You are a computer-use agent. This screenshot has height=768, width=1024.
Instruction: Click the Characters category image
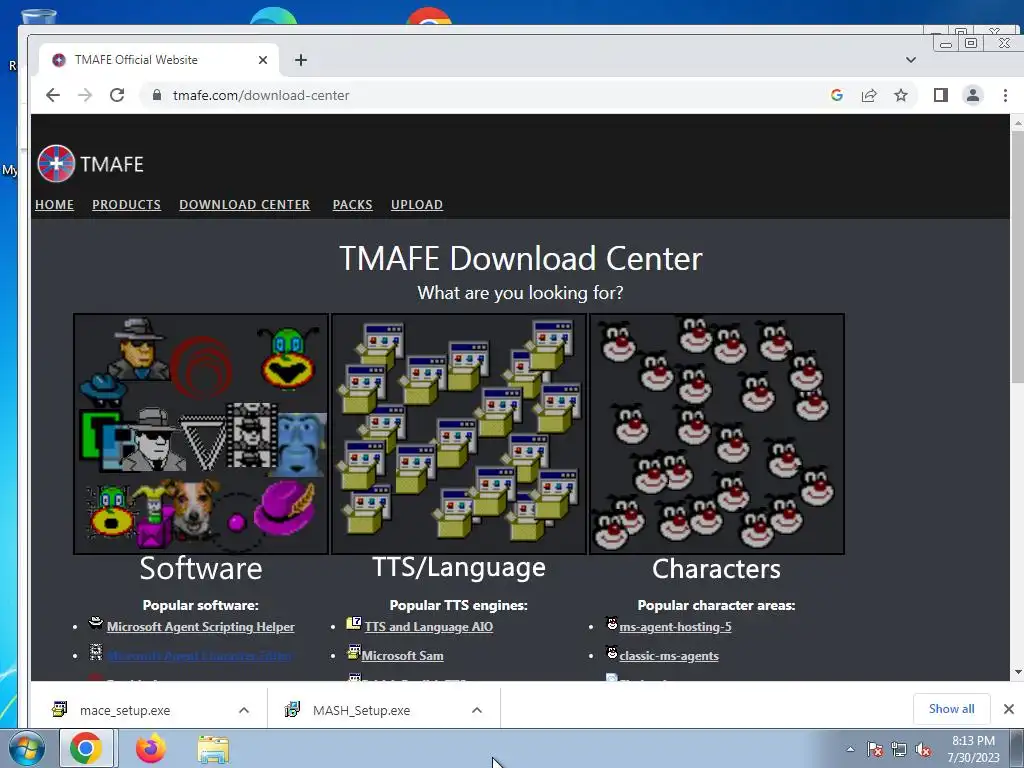716,434
